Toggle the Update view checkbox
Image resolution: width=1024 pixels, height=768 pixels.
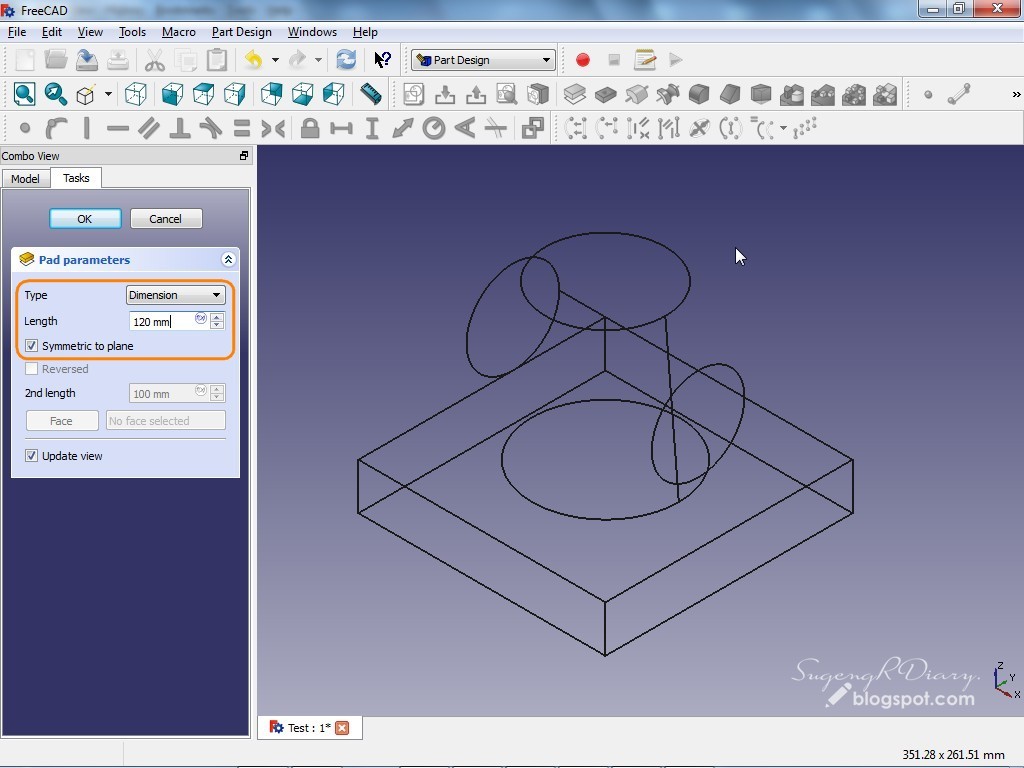[x=33, y=456]
